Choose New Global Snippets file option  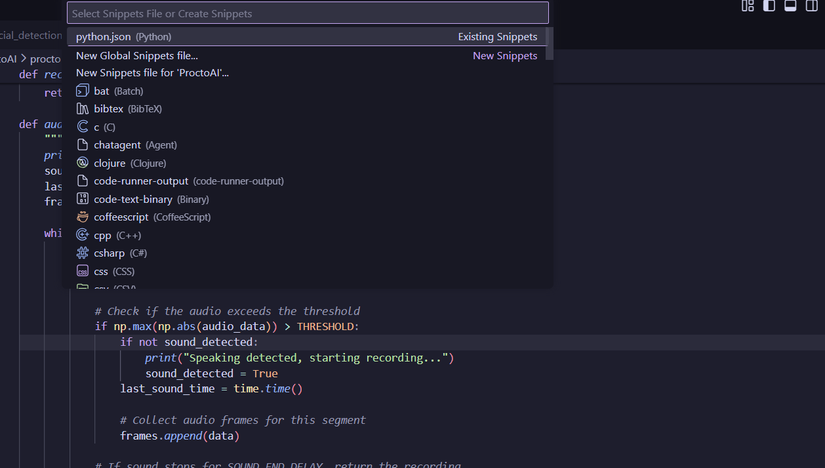pos(308,55)
